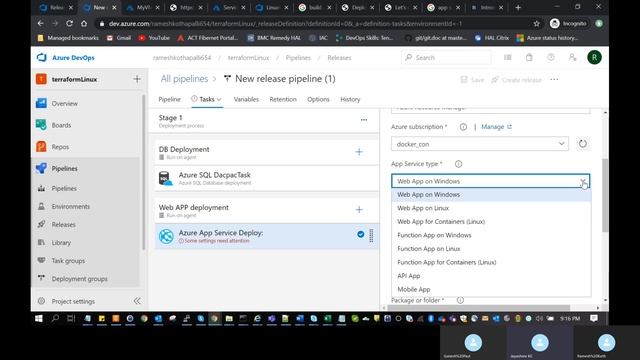Image resolution: width=640 pixels, height=360 pixels.
Task: Bookmark page with star icon
Action: [x=536, y=24]
